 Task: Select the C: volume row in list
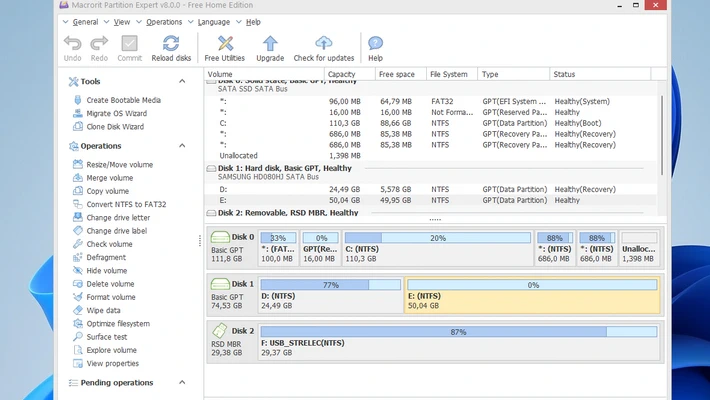point(431,123)
